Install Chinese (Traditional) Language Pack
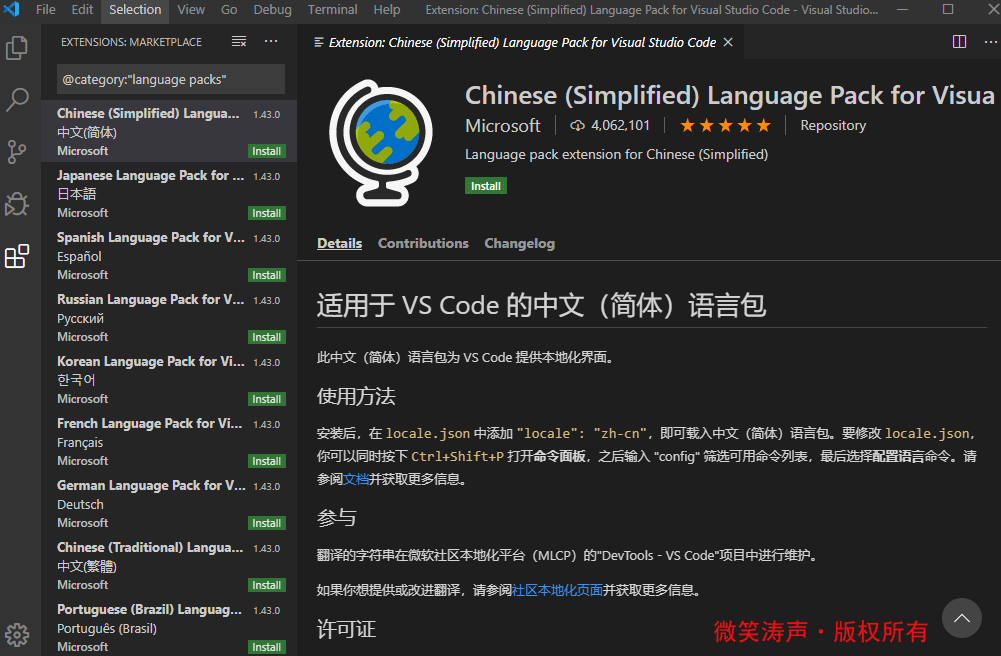1001x656 pixels. 266,585
